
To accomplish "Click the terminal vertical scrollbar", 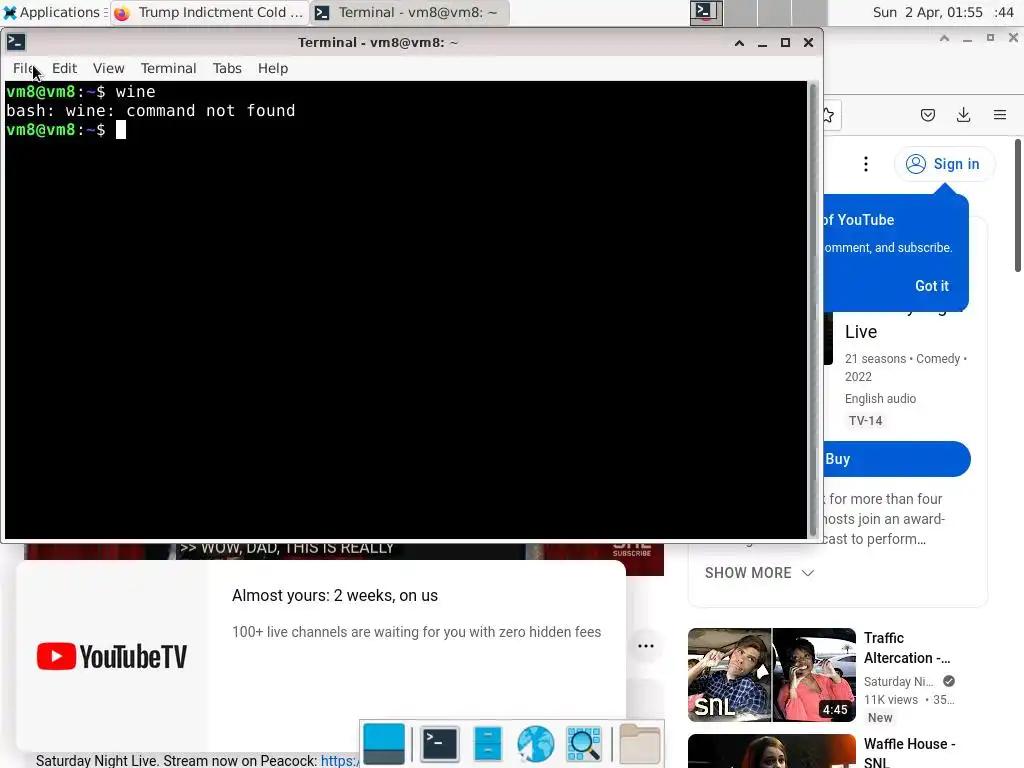I will (x=813, y=310).
